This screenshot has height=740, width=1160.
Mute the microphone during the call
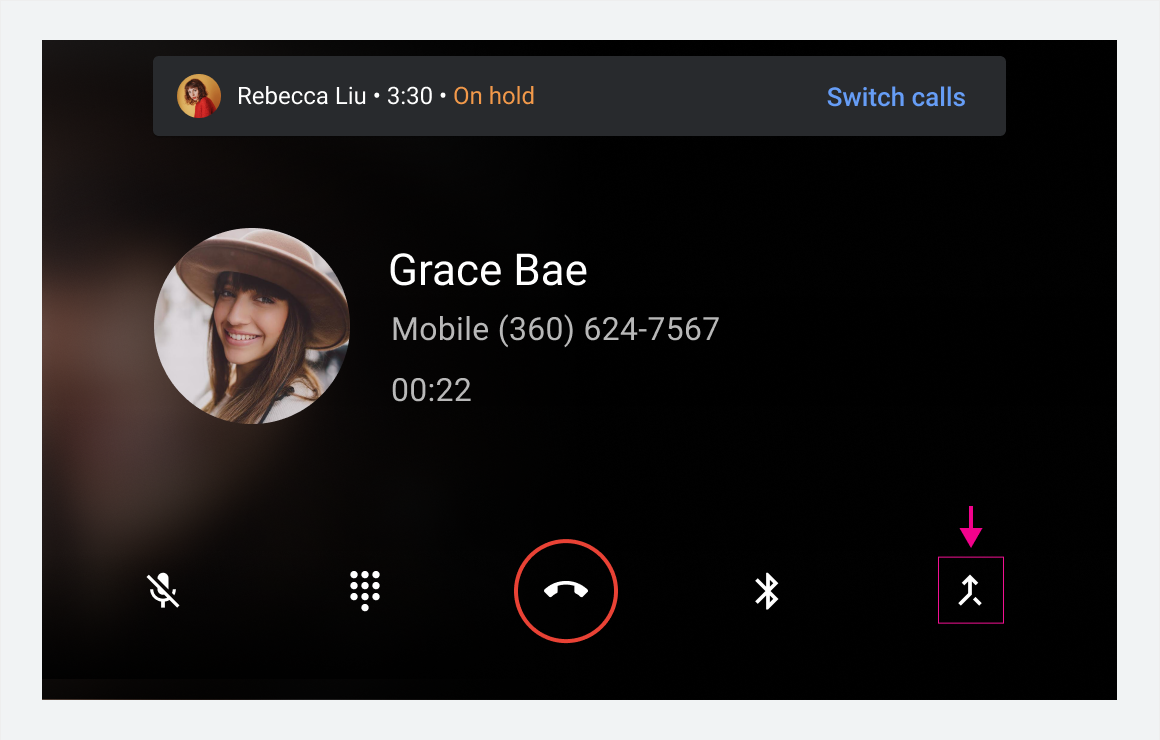[162, 591]
